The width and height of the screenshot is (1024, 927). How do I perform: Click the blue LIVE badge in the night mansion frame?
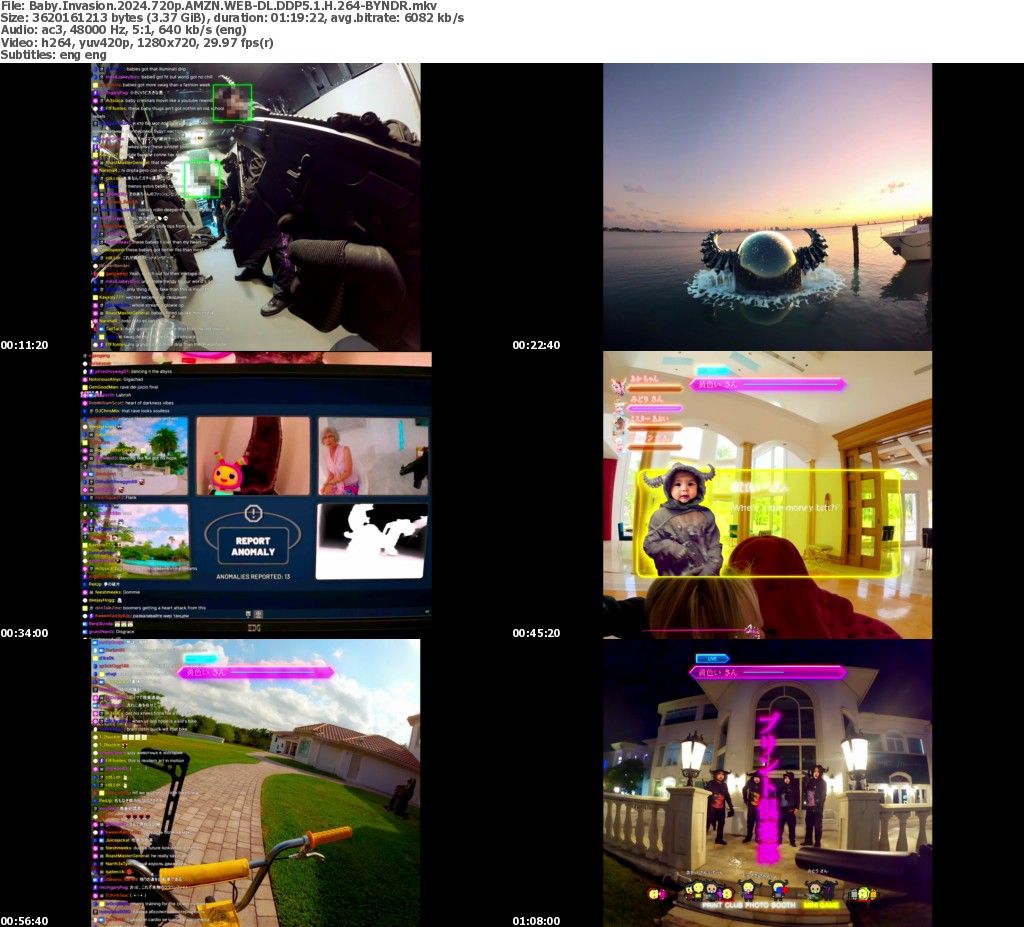point(711,659)
